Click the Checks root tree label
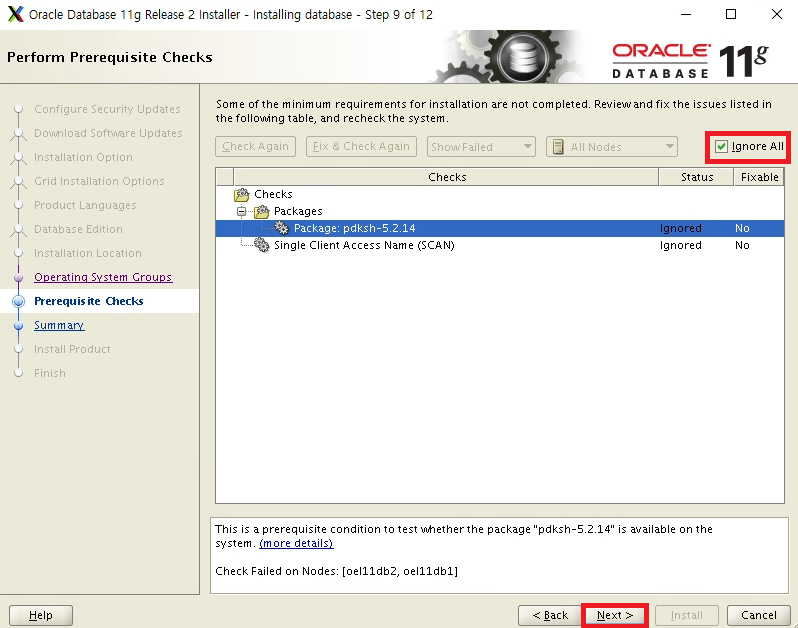Viewport: 798px width, 628px height. pyautogui.click(x=273, y=194)
